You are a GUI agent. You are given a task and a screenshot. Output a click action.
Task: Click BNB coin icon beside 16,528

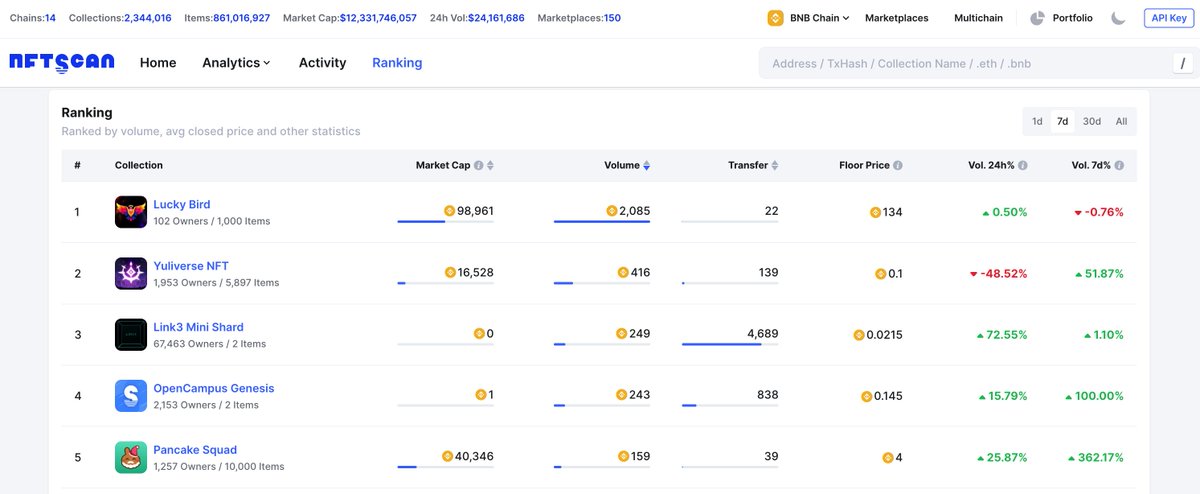(x=450, y=272)
